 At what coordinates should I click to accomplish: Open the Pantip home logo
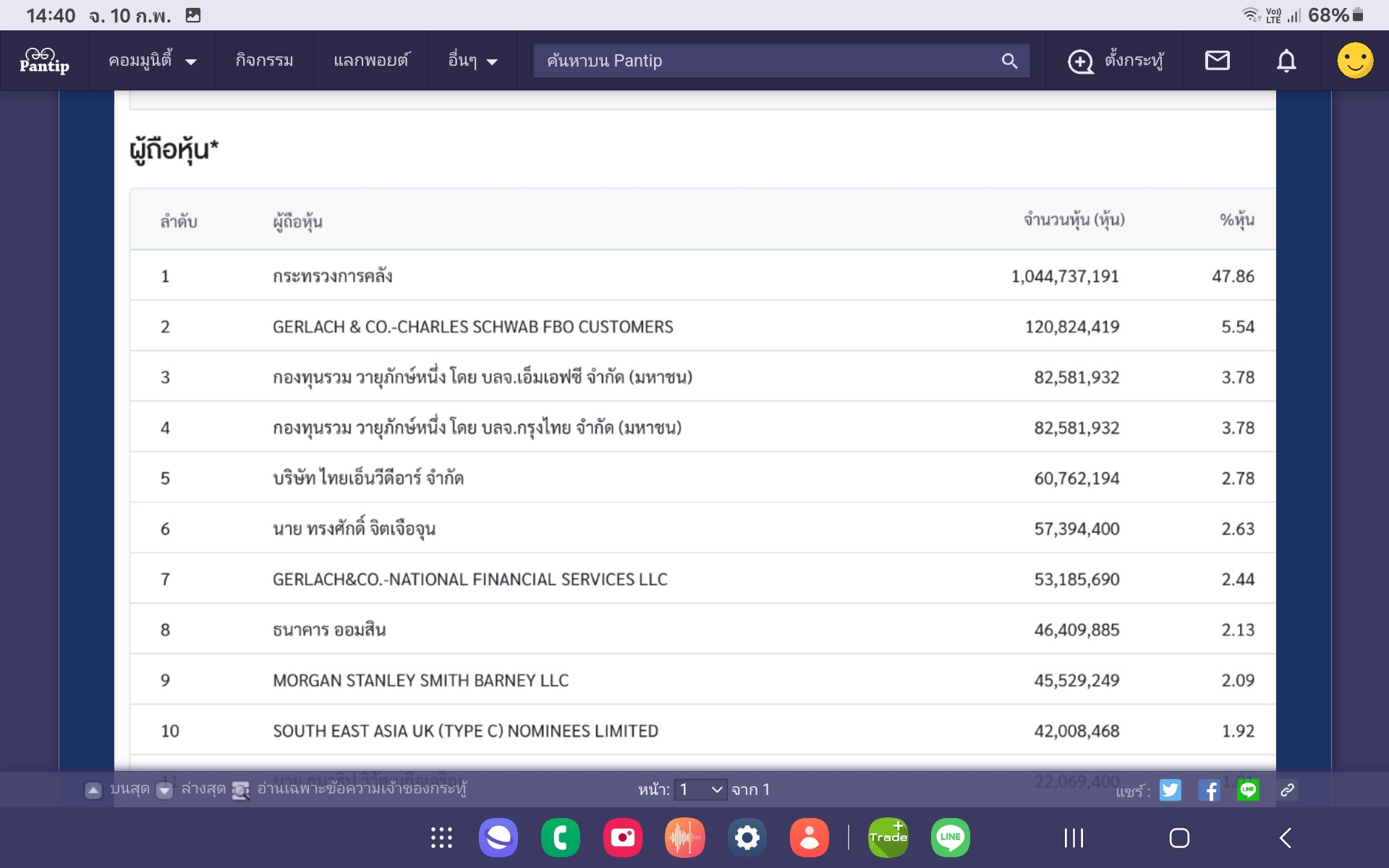tap(44, 61)
